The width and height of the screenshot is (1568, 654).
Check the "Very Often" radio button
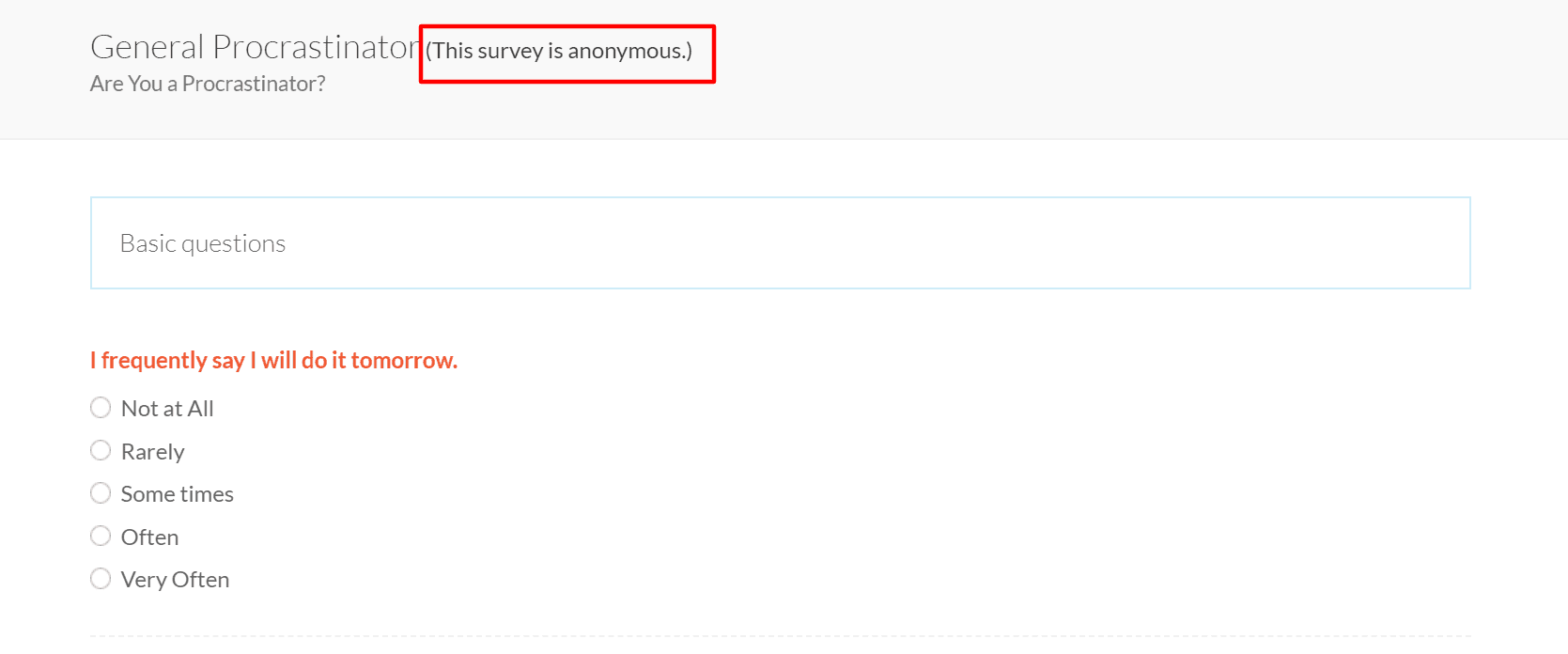101,579
